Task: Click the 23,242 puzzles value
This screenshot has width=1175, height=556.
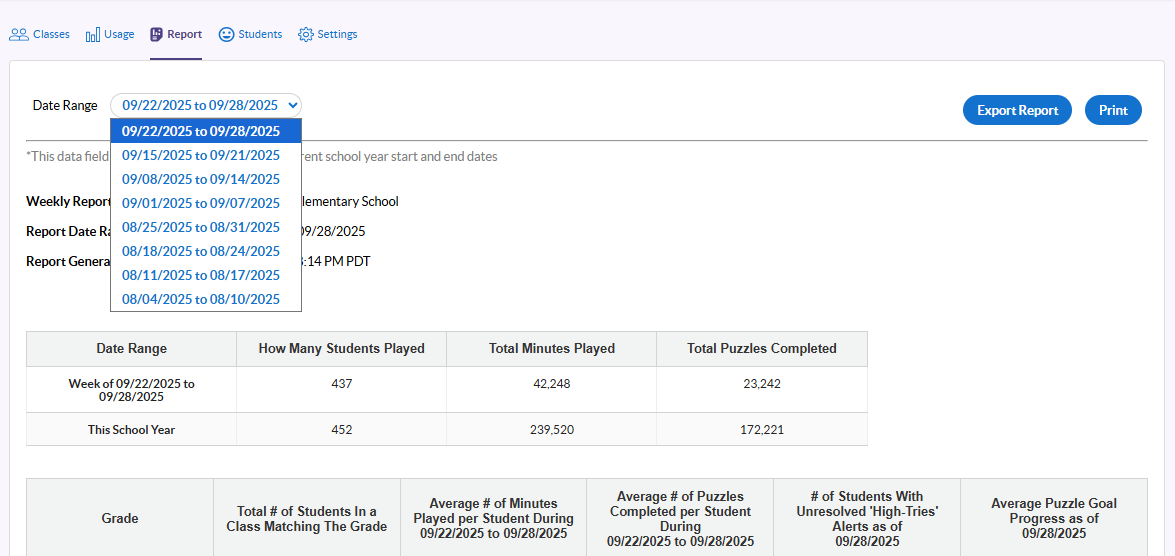Action: point(762,384)
